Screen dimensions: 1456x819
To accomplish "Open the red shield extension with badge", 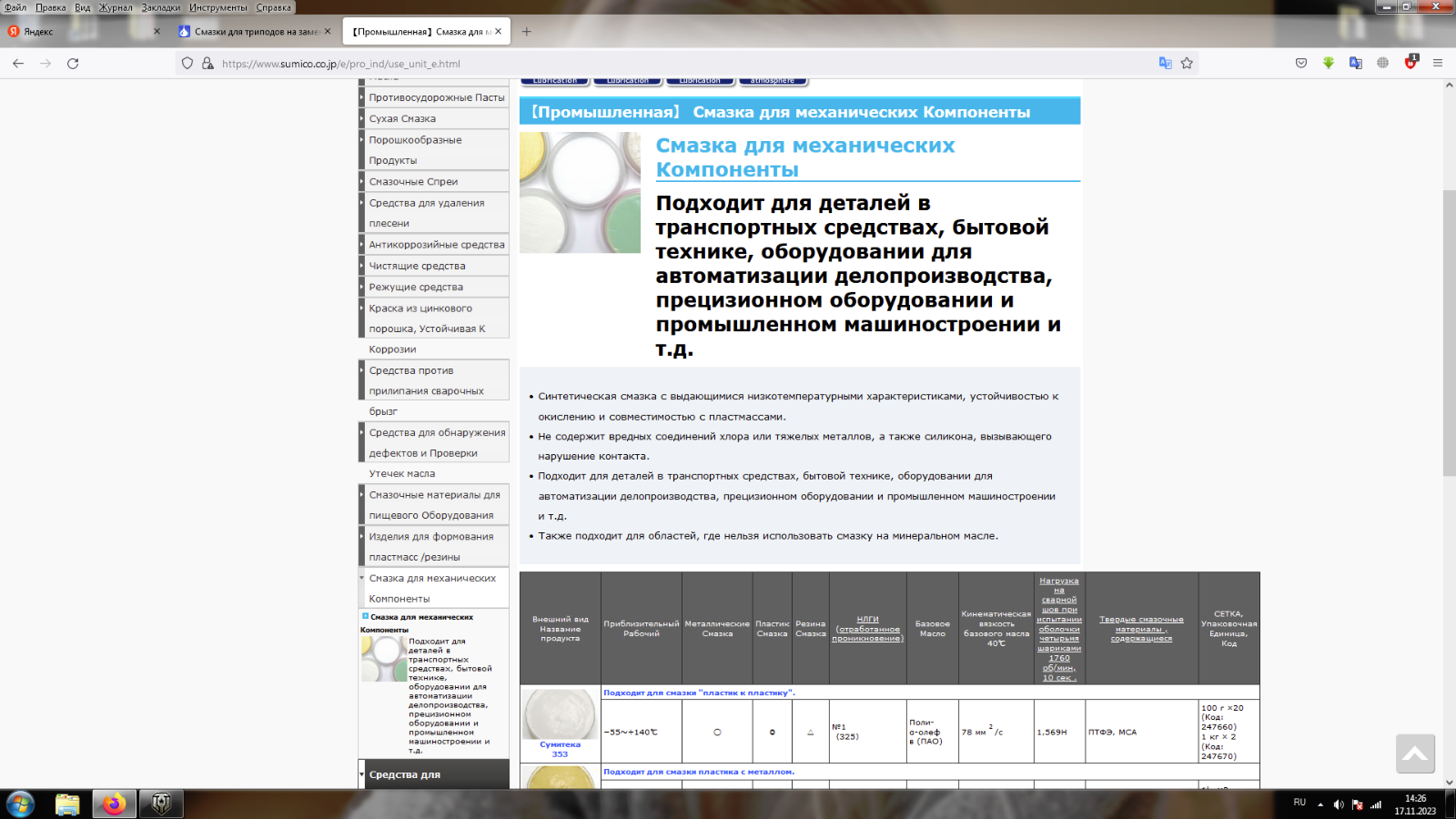I will [x=1410, y=63].
